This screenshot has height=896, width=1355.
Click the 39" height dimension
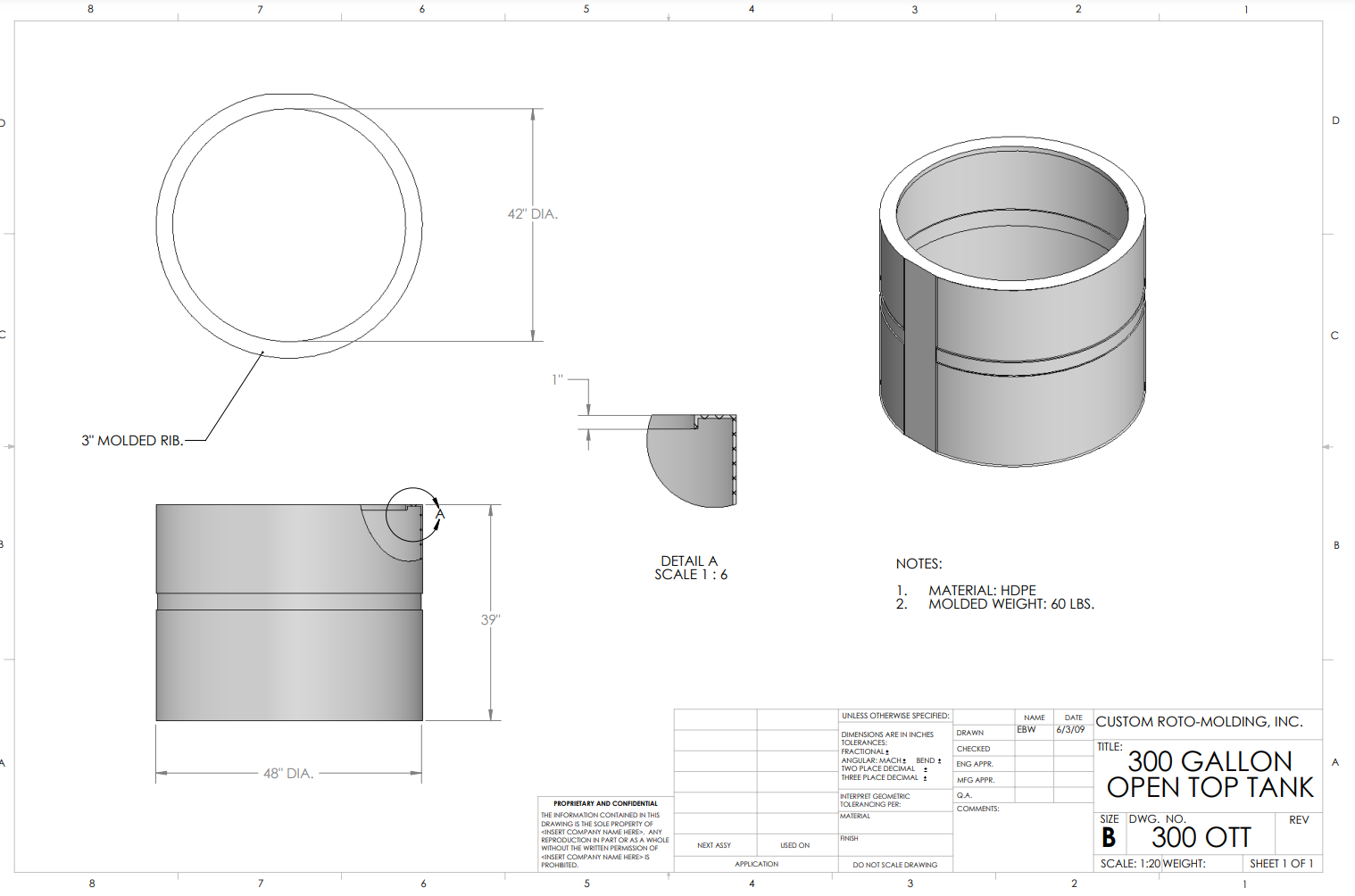point(490,619)
